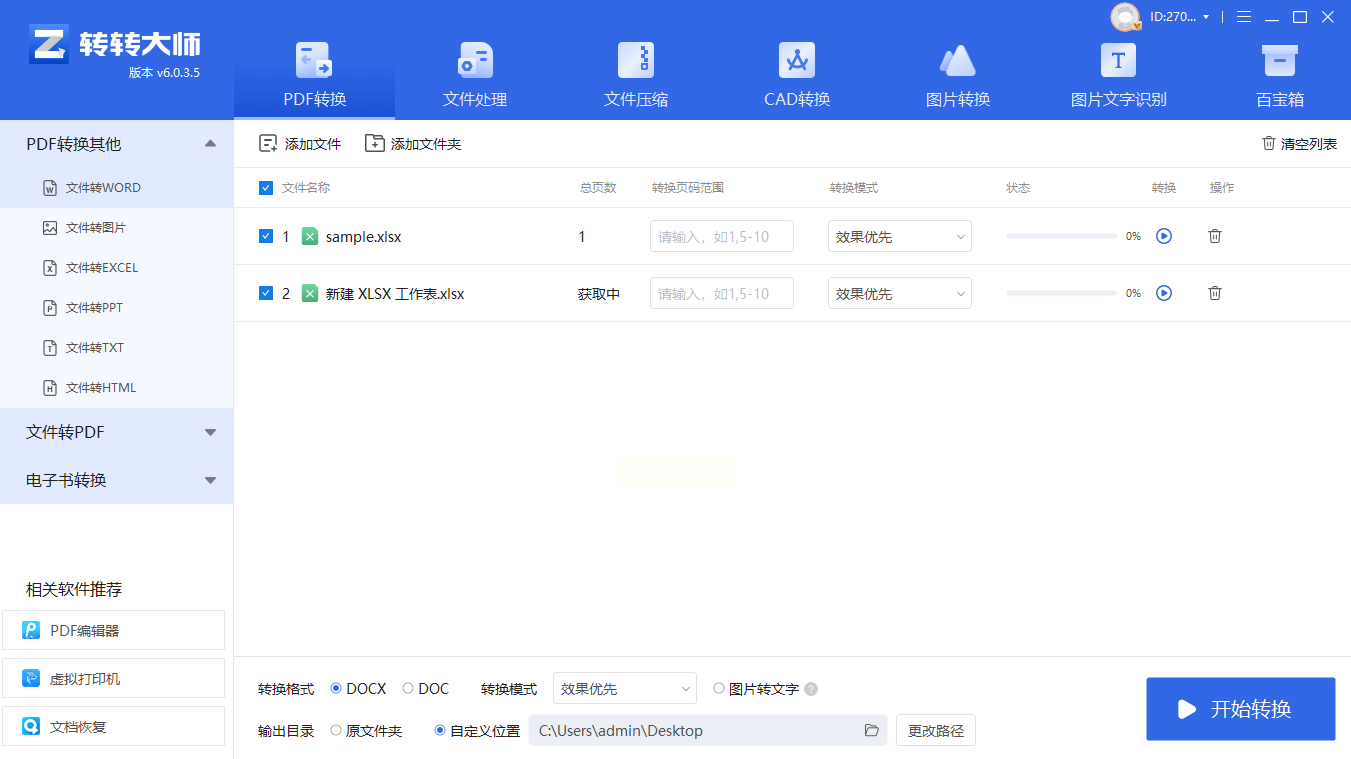Select 文件转EXCEL in the sidebar
This screenshot has width=1351, height=759.
coord(101,268)
